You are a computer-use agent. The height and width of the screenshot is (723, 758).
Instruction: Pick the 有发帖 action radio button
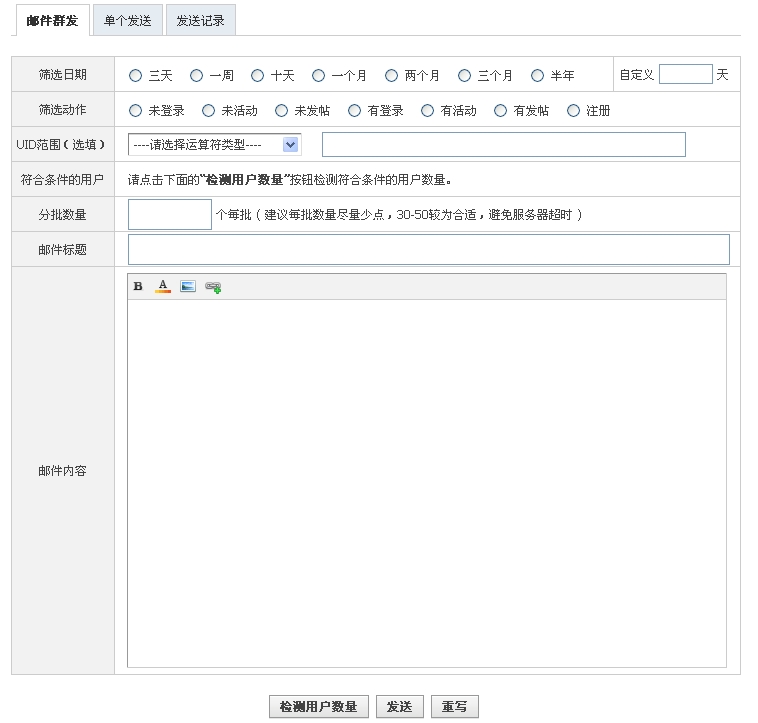501,111
